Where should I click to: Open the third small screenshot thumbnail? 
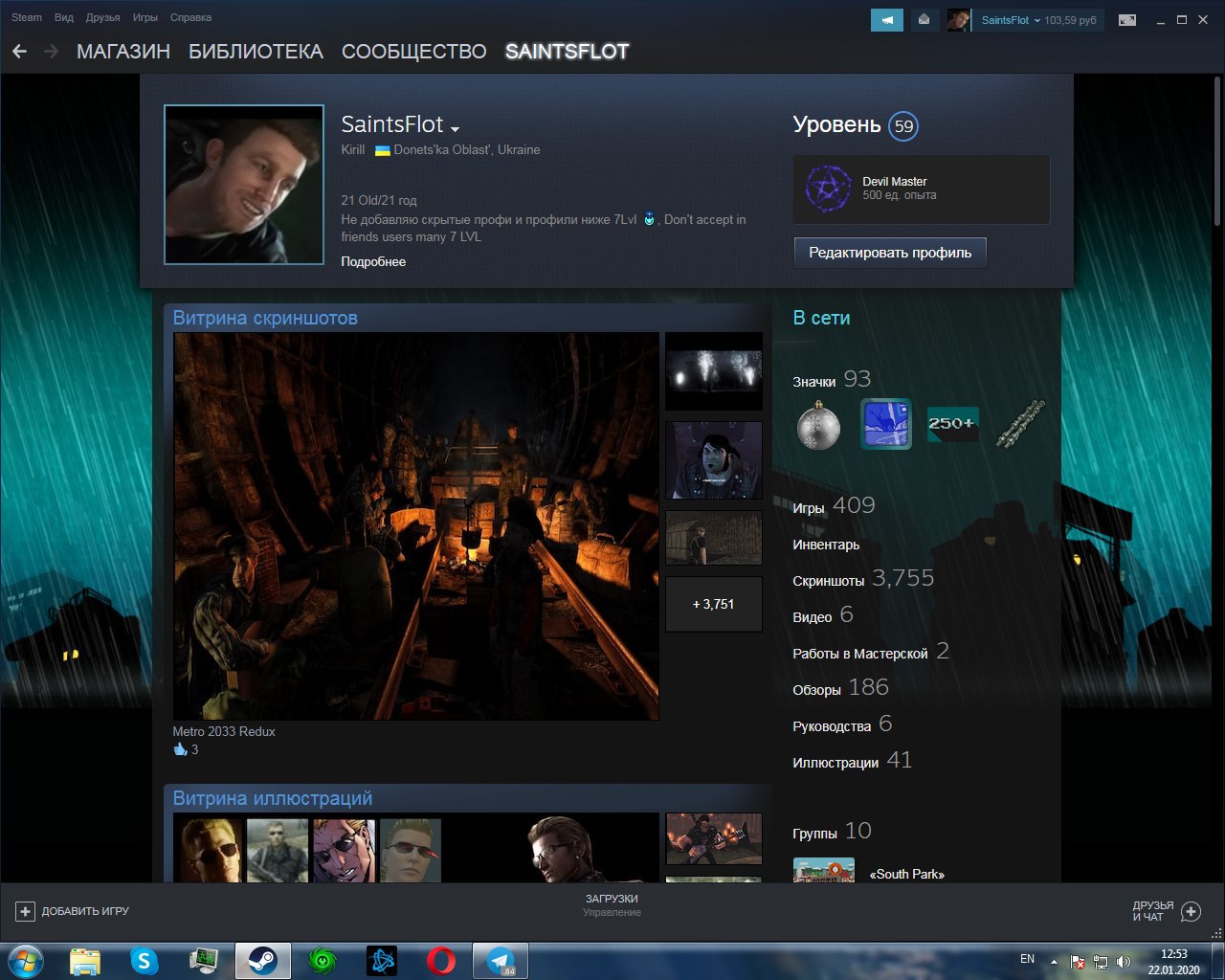tap(714, 537)
